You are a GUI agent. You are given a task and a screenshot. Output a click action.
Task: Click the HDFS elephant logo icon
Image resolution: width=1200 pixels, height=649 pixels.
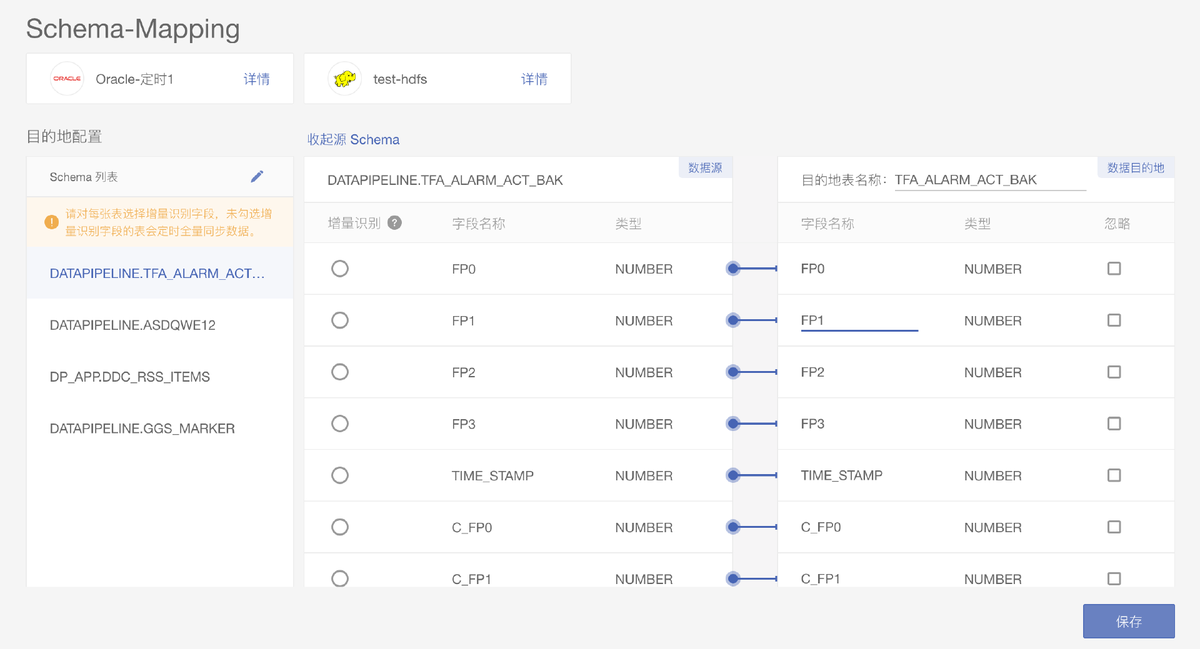point(345,78)
